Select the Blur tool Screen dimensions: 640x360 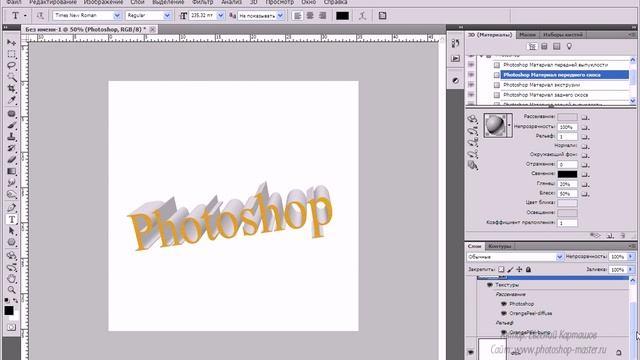click(x=11, y=182)
